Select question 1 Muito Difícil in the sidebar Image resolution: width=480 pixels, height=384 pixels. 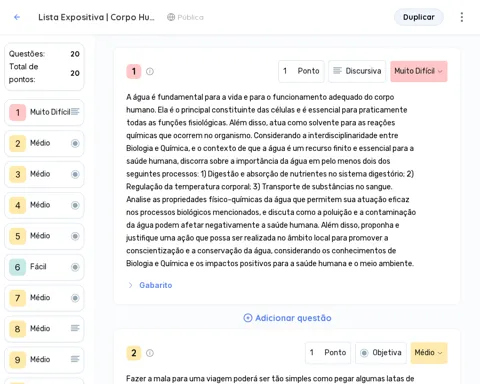click(44, 112)
